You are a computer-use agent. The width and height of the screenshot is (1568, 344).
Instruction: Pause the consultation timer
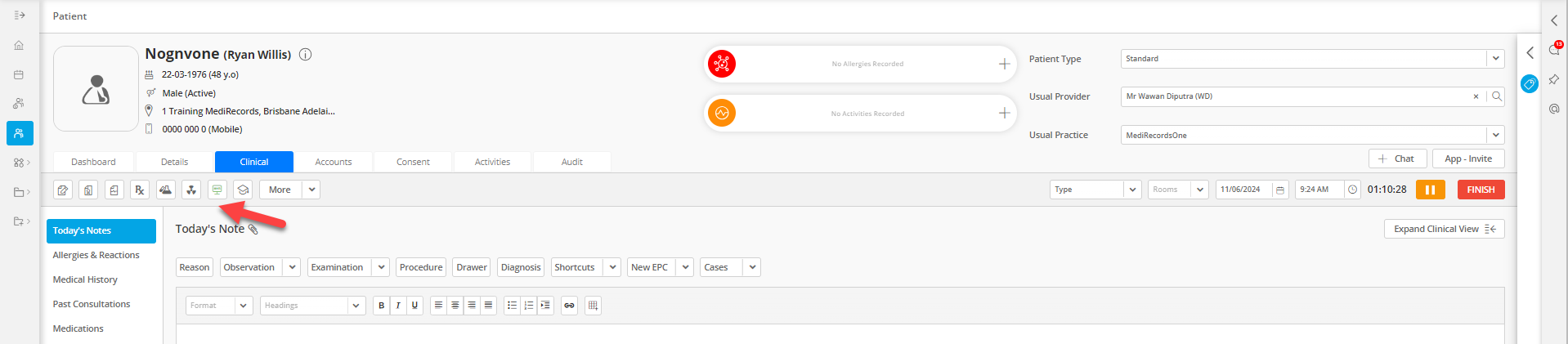coord(1430,190)
